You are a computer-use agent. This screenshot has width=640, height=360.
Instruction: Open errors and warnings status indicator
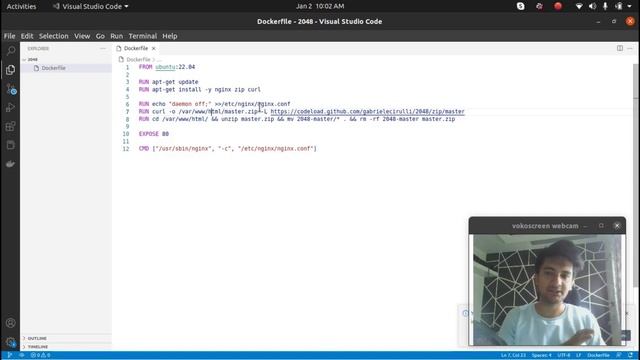click(40, 355)
